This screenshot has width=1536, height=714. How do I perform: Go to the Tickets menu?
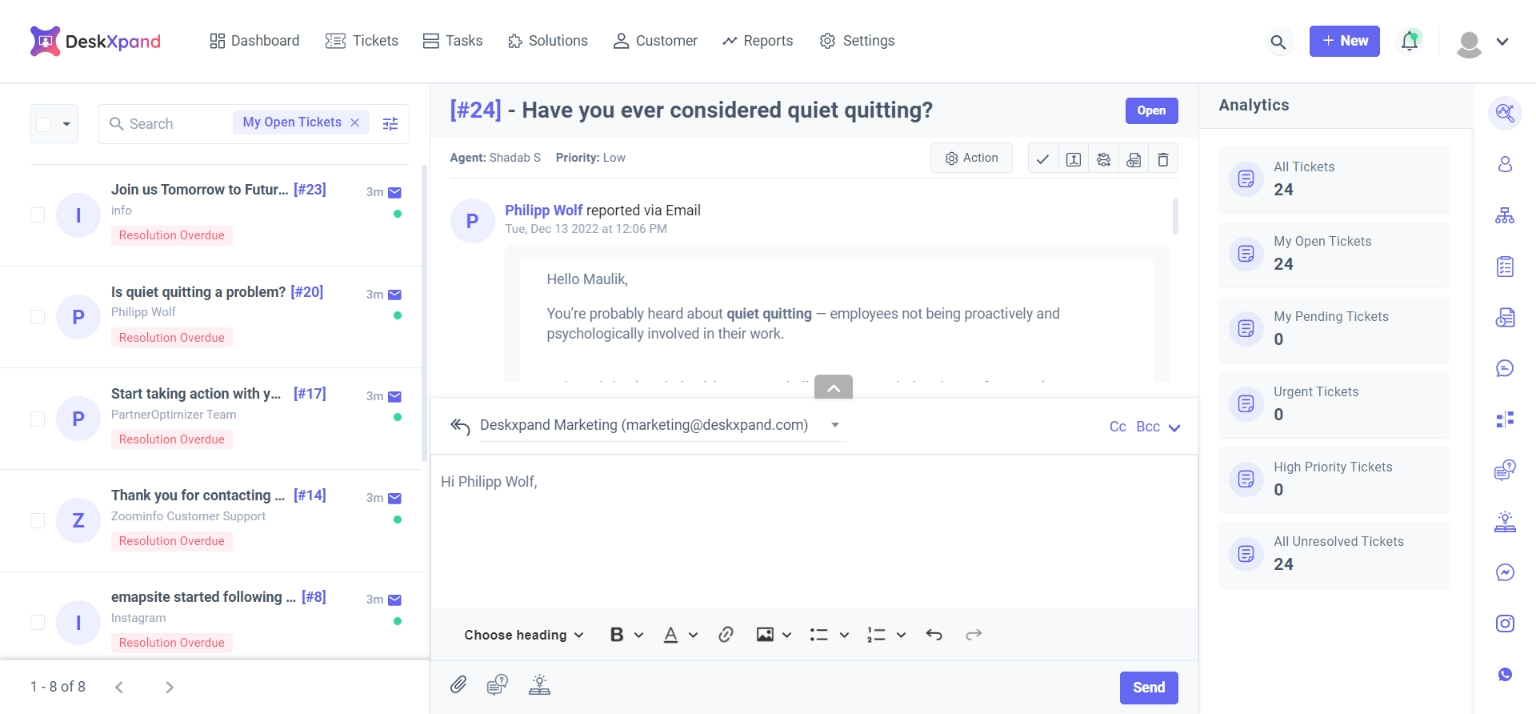point(362,41)
